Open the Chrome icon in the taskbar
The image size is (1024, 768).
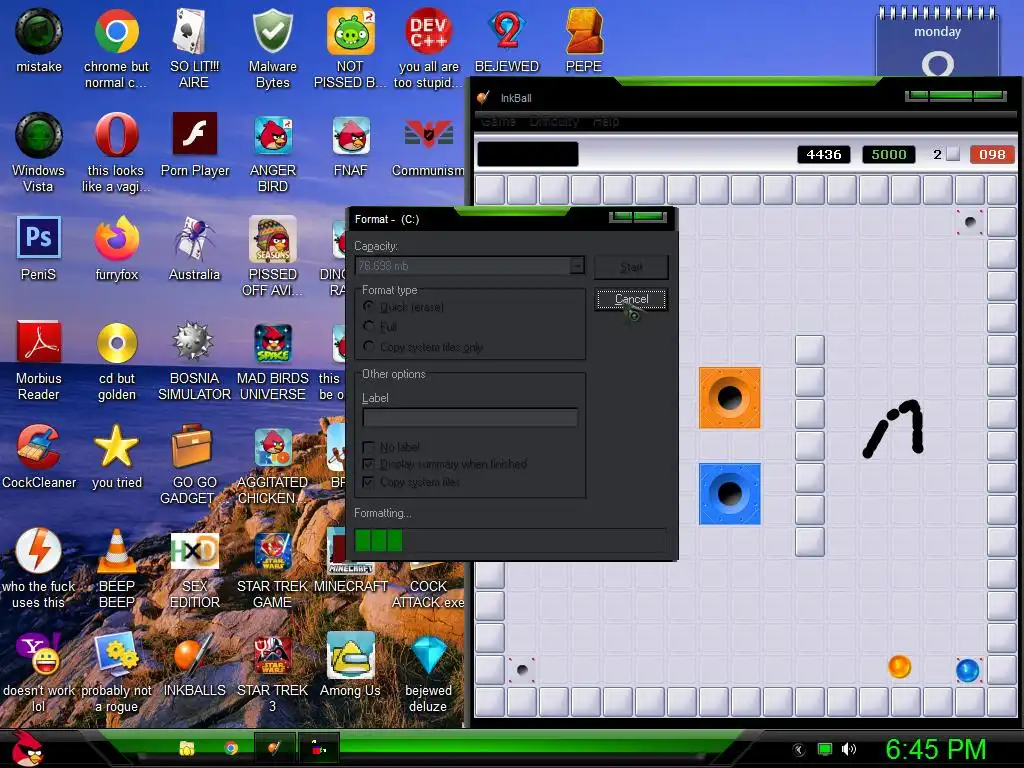coord(231,748)
